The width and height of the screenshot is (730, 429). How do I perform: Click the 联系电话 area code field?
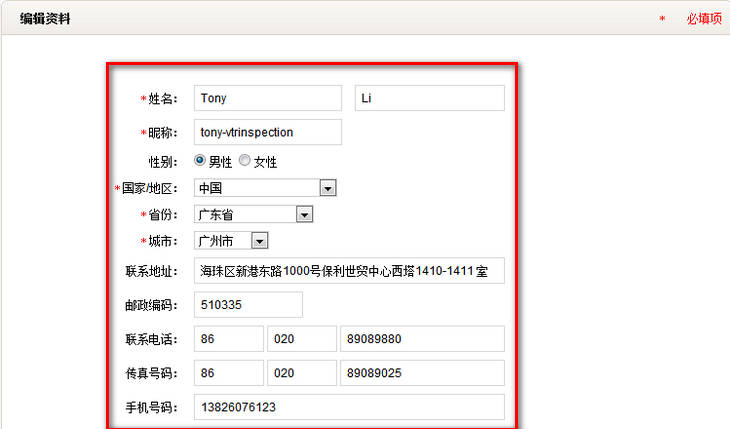(x=301, y=339)
